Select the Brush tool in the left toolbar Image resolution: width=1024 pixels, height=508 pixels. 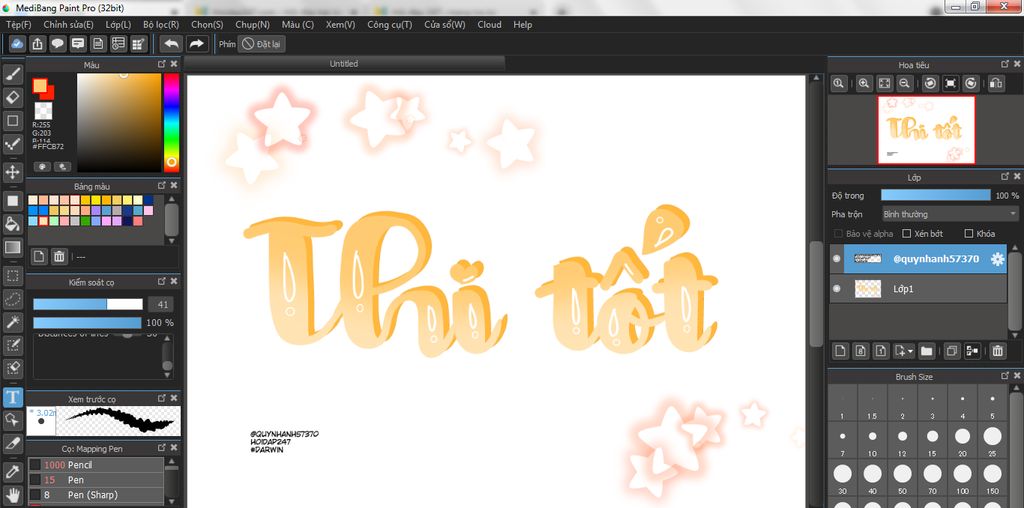pyautogui.click(x=12, y=74)
